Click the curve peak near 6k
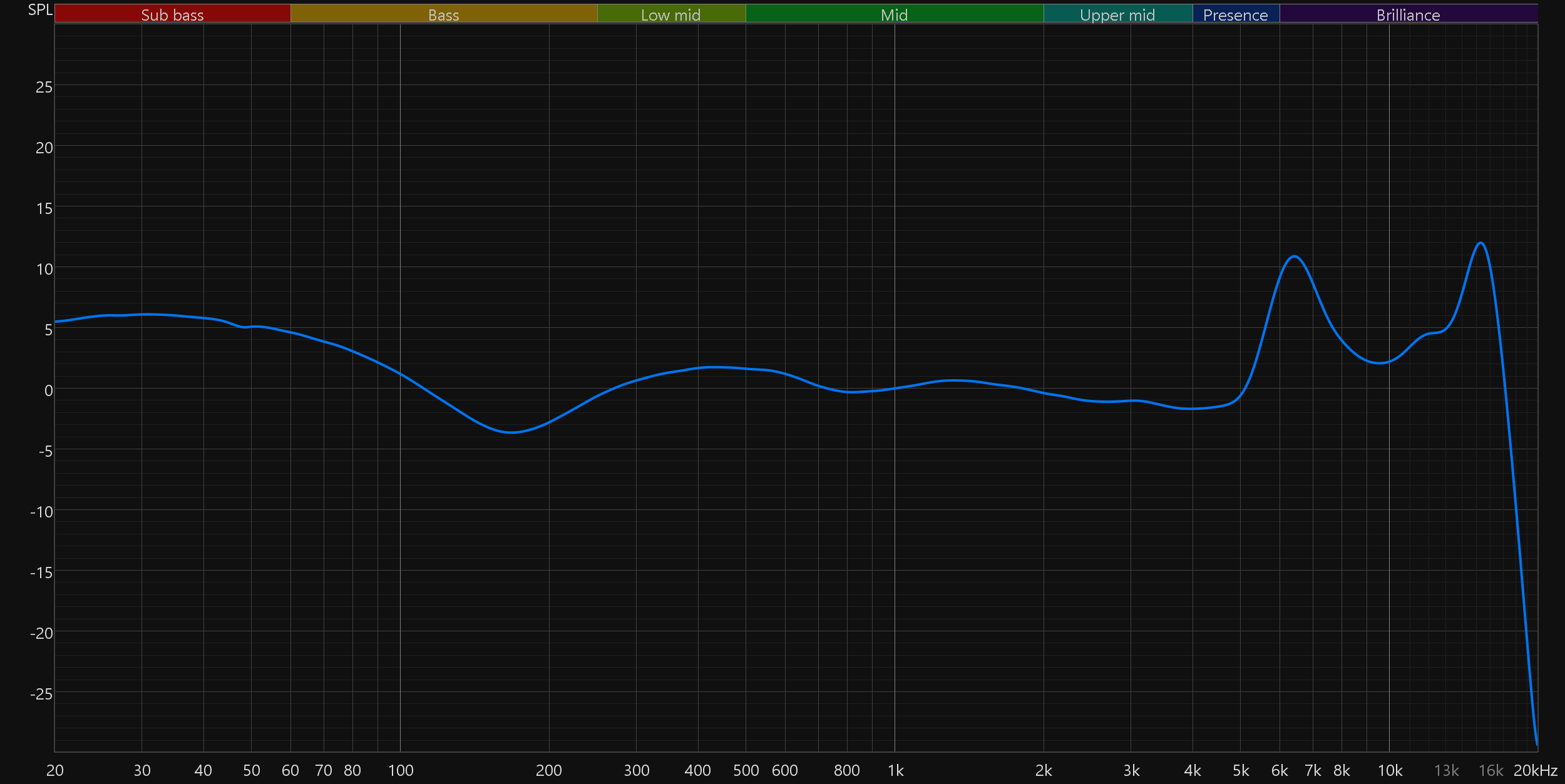The width and height of the screenshot is (1565, 784). tap(1294, 257)
